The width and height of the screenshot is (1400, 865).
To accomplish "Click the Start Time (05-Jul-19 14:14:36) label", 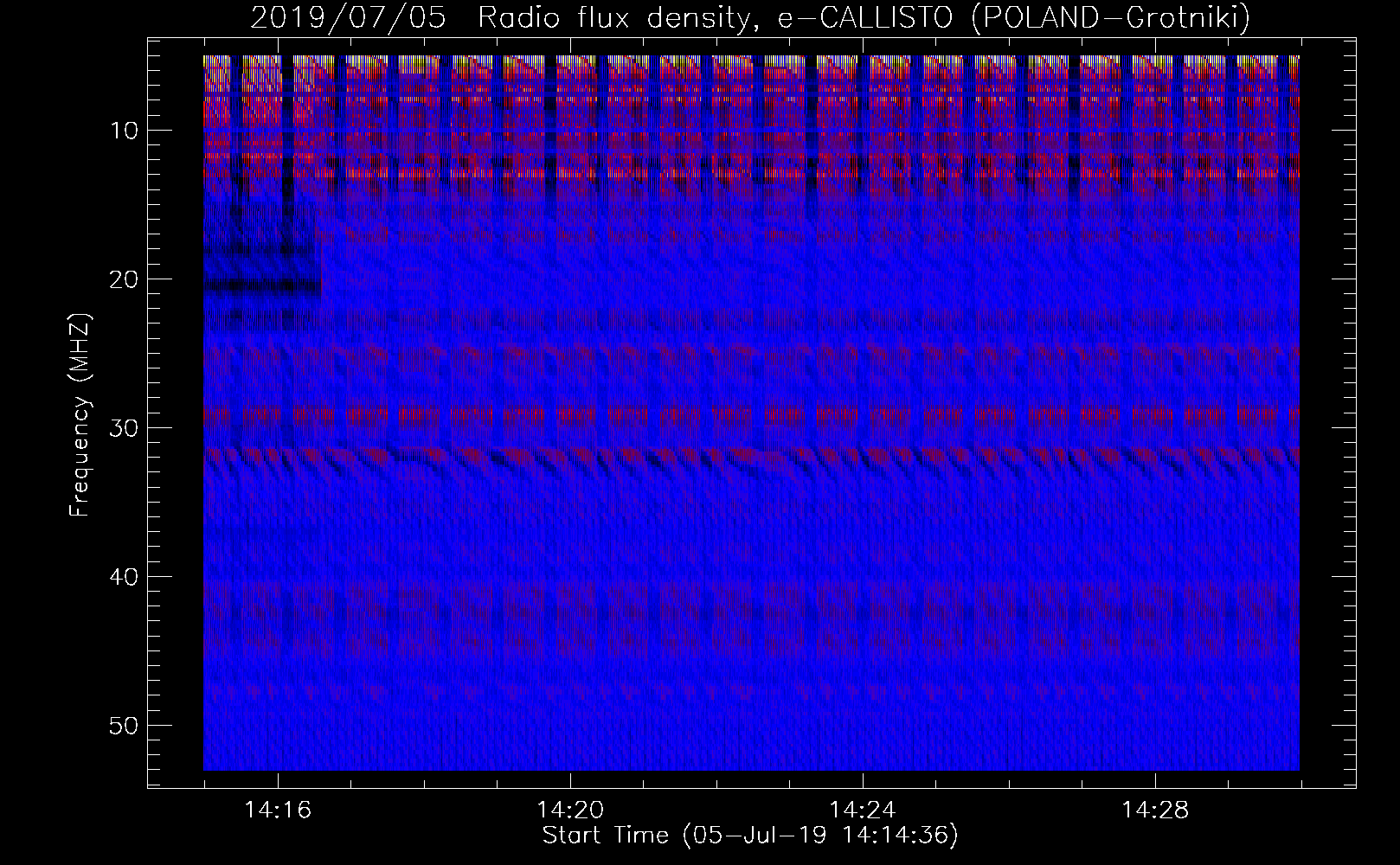I will coord(750,836).
